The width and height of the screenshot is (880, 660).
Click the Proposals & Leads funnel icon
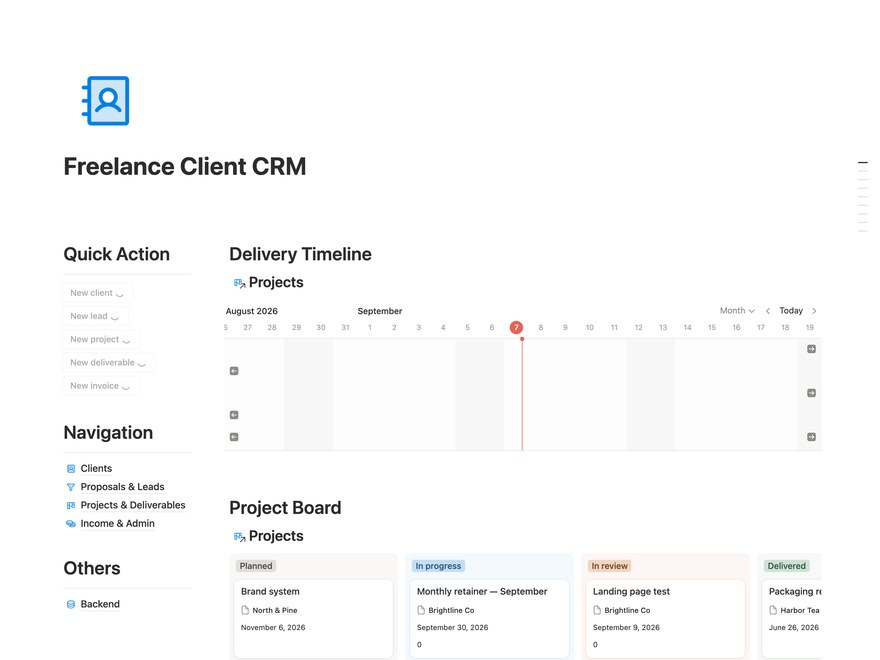[x=71, y=487]
